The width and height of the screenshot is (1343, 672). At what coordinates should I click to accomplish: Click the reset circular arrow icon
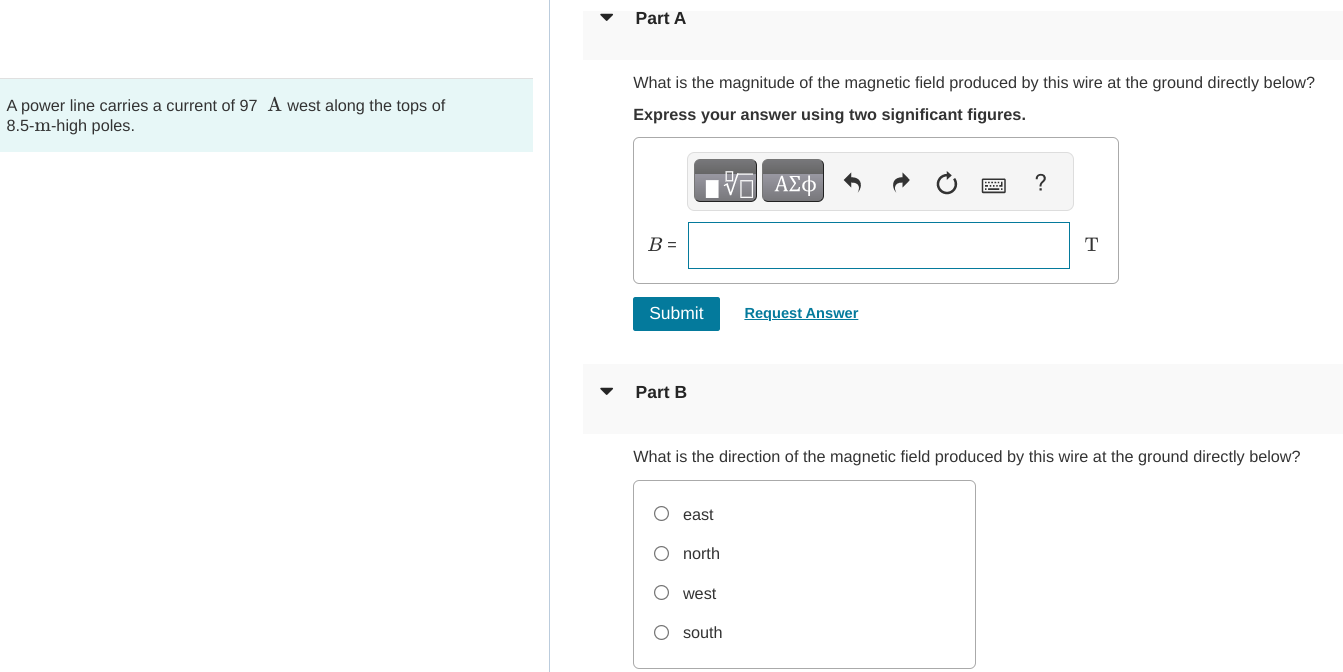(x=946, y=183)
